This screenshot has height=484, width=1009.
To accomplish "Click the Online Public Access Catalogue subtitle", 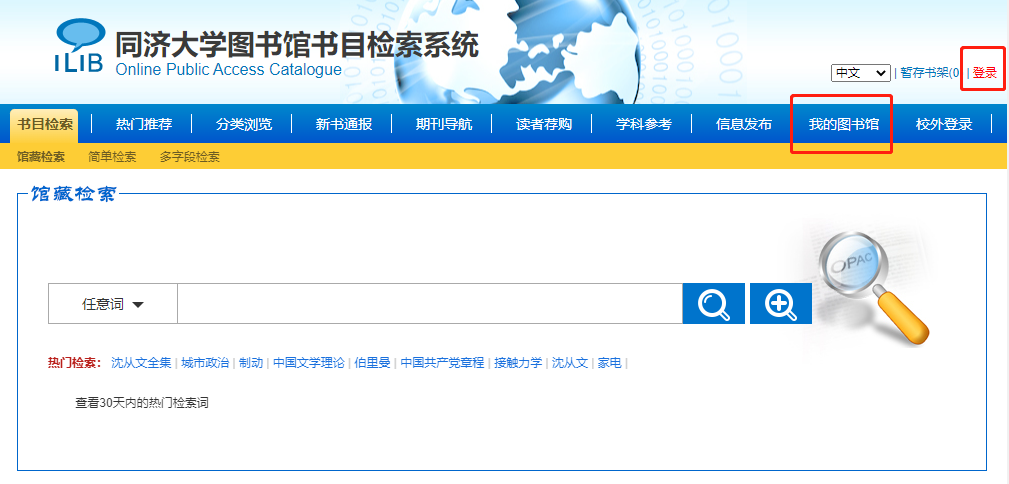I will pos(228,70).
